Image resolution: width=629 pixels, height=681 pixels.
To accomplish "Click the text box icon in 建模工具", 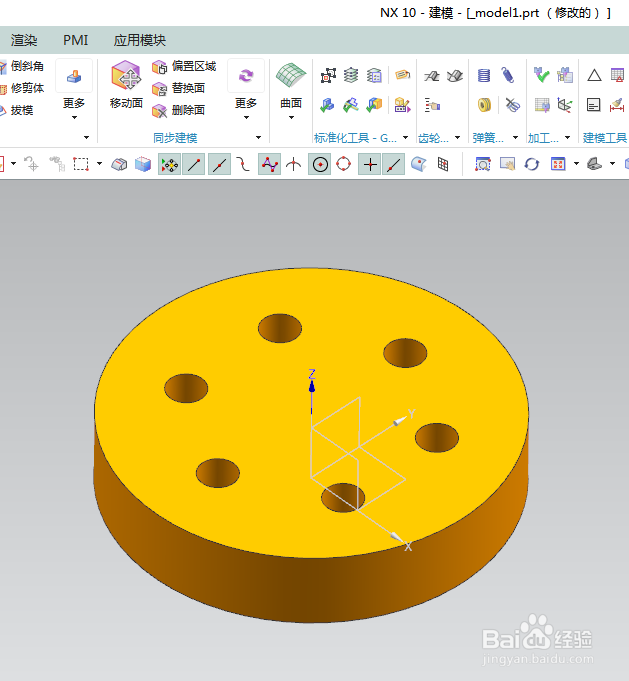I will tap(593, 105).
